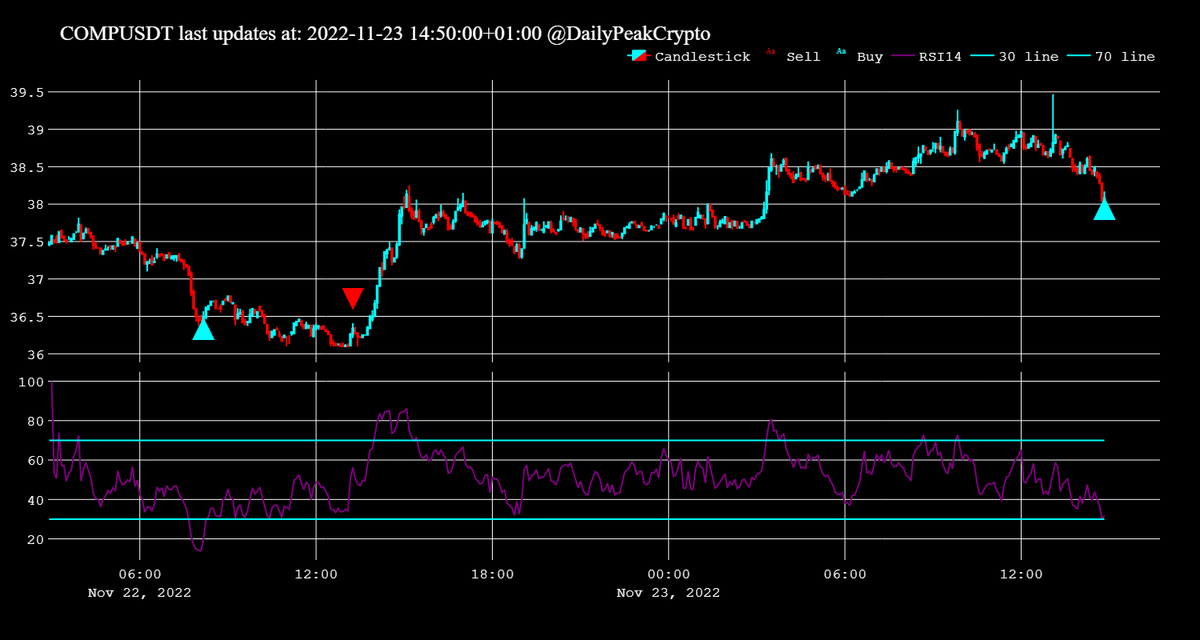
Task: Toggle the Candlestick legend entry
Action: (689, 56)
